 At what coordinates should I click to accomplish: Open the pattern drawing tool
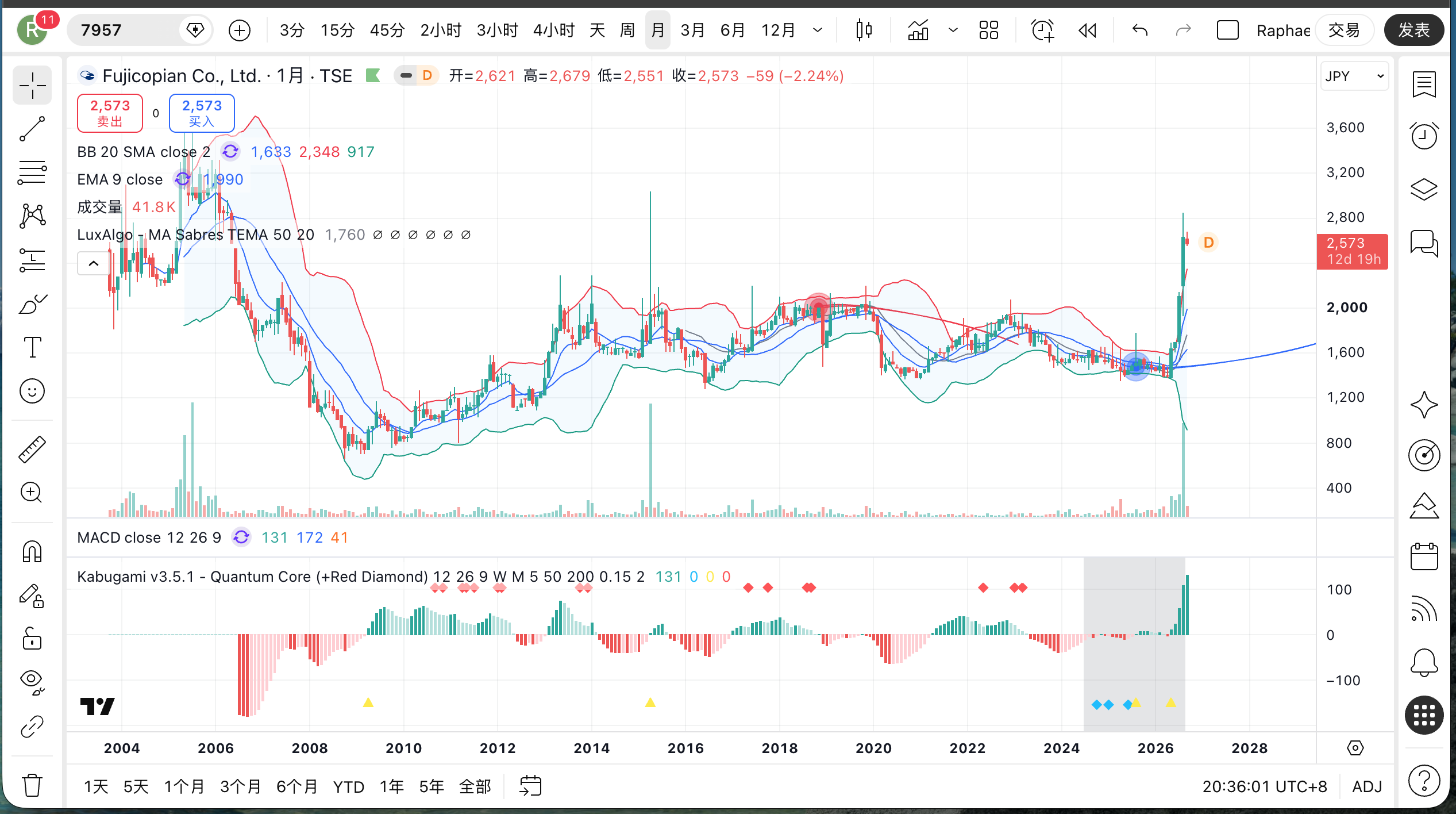click(32, 216)
